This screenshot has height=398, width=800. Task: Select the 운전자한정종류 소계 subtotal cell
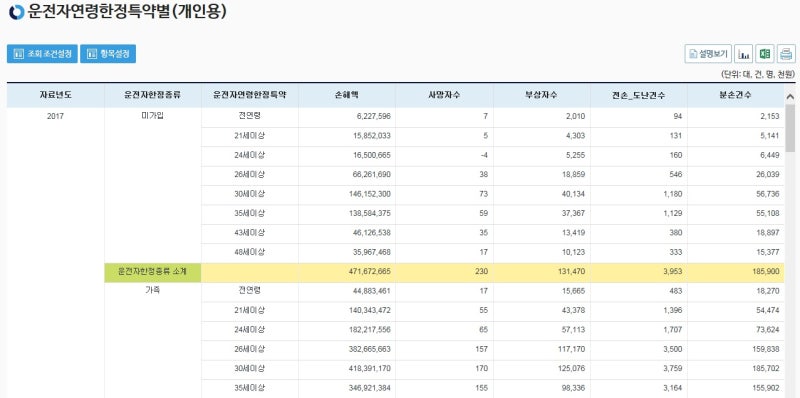tap(153, 272)
